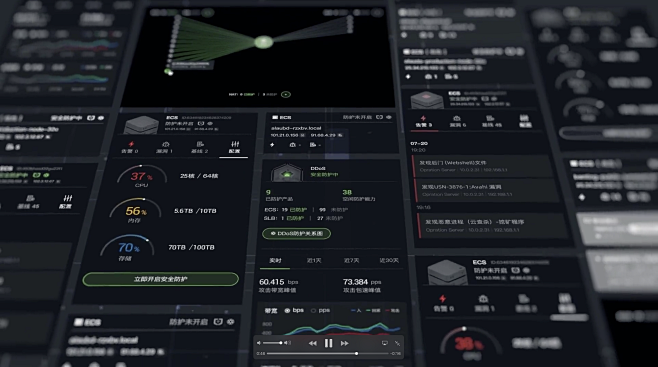Mute using the low-volume speaker icon
The width and height of the screenshot is (658, 367).
(x=259, y=343)
